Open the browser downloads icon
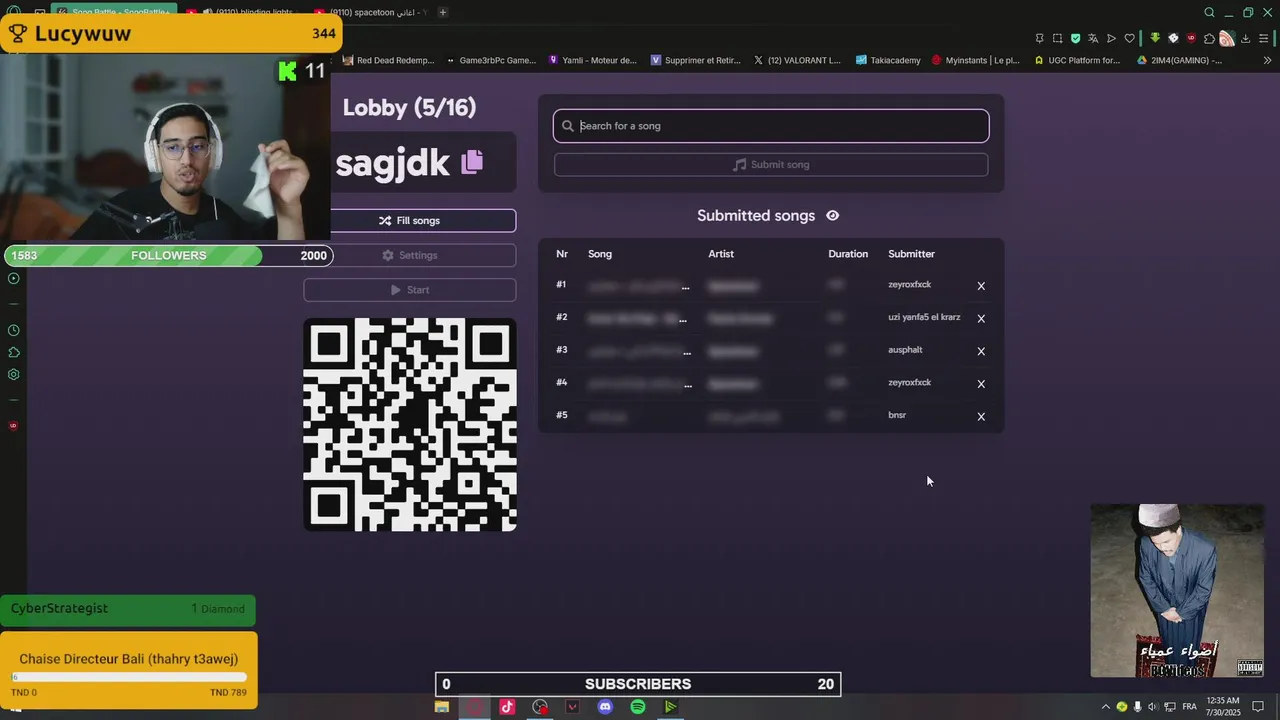Viewport: 1280px width, 720px height. [1245, 38]
